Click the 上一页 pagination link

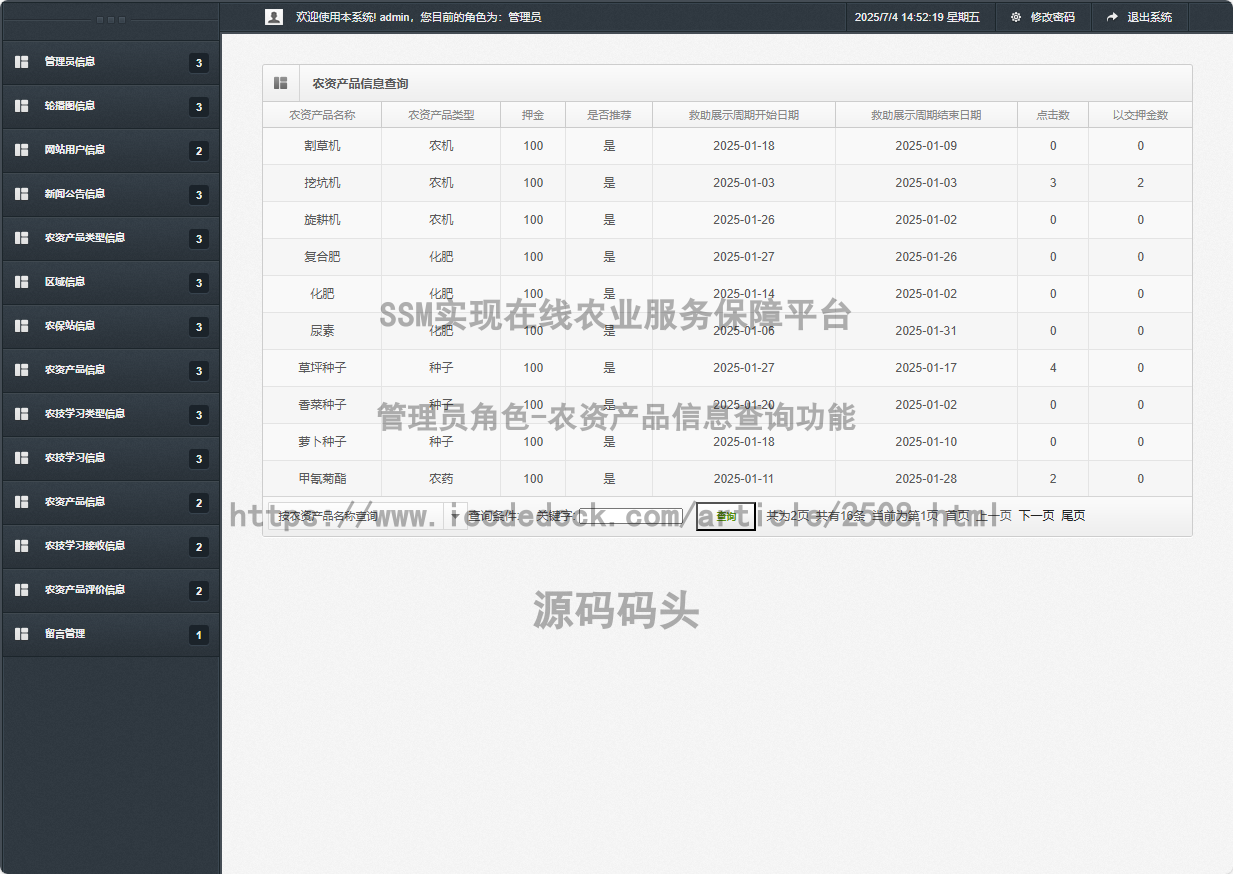994,516
